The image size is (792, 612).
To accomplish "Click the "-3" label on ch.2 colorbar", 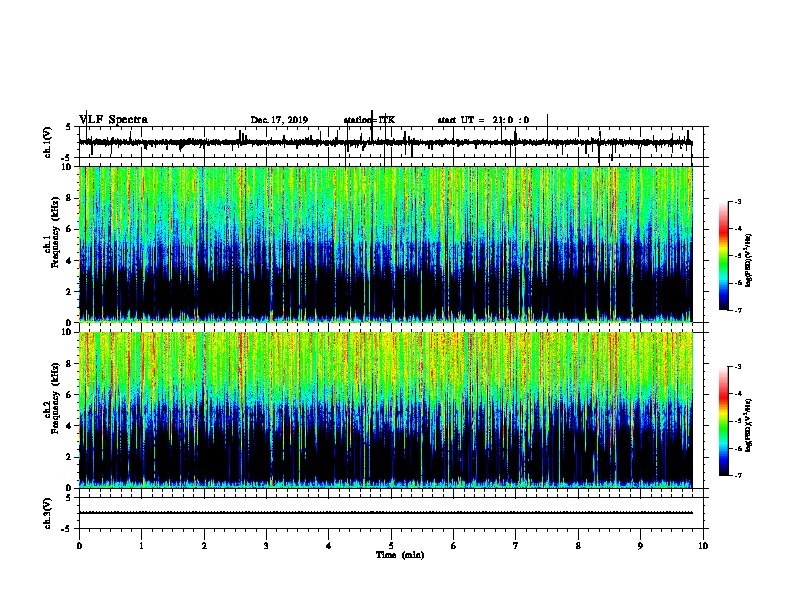I will 738,367.
